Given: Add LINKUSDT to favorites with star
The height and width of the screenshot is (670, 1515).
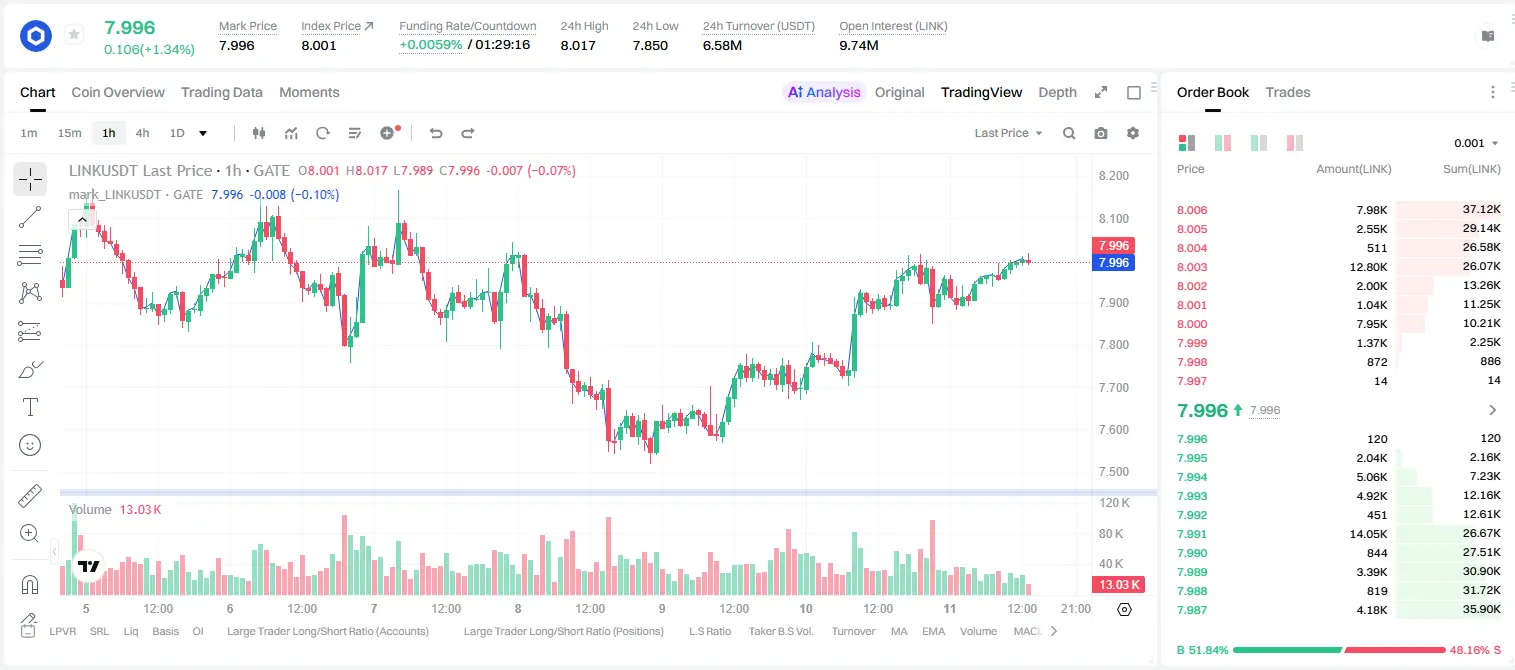Looking at the screenshot, I should 74,35.
